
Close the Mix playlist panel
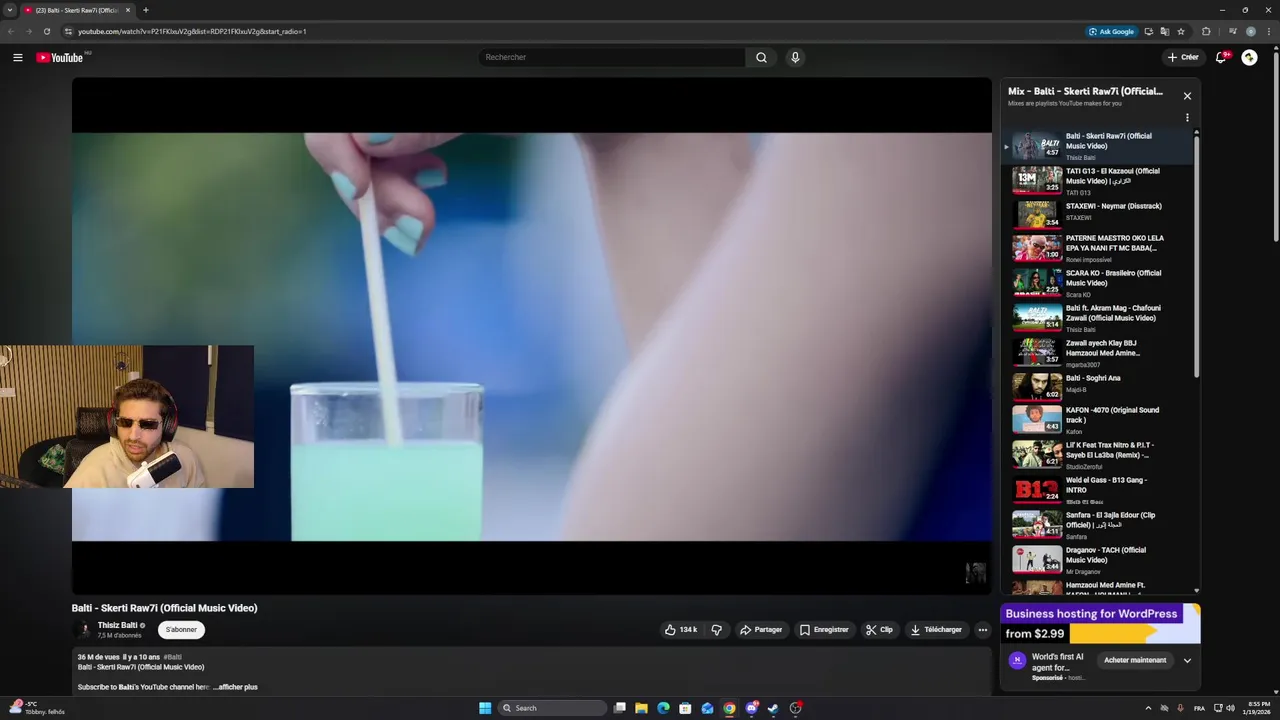[x=1187, y=96]
